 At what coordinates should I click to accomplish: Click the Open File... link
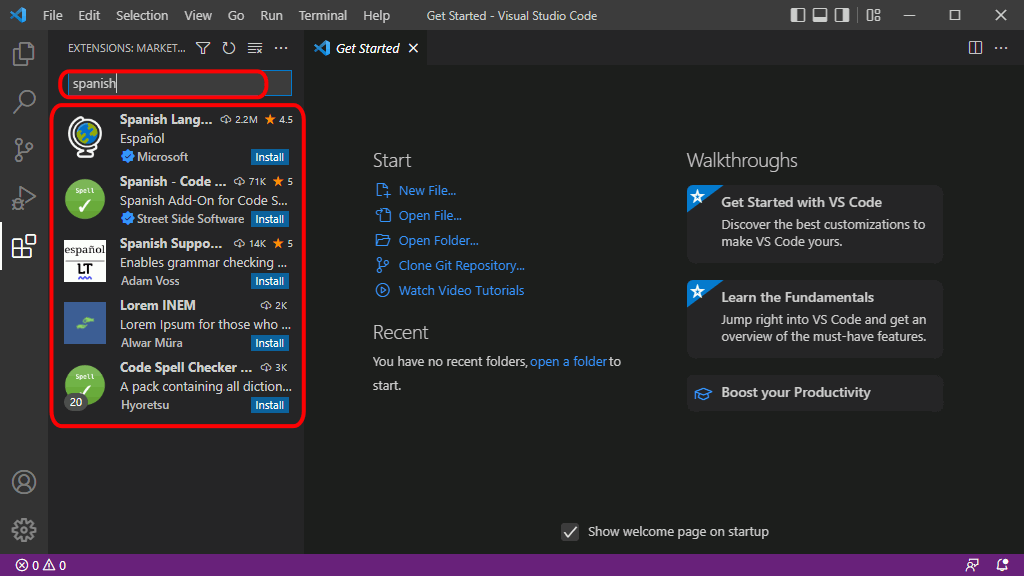coord(430,216)
